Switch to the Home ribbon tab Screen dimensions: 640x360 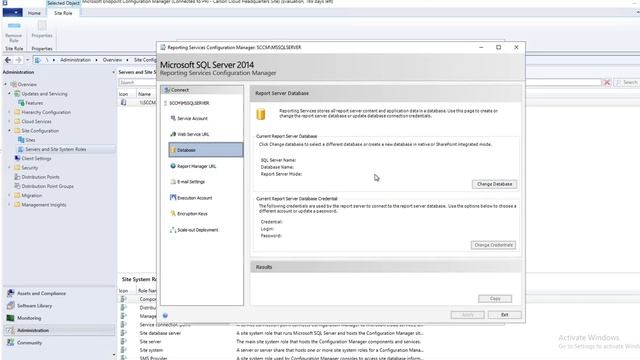[34, 13]
